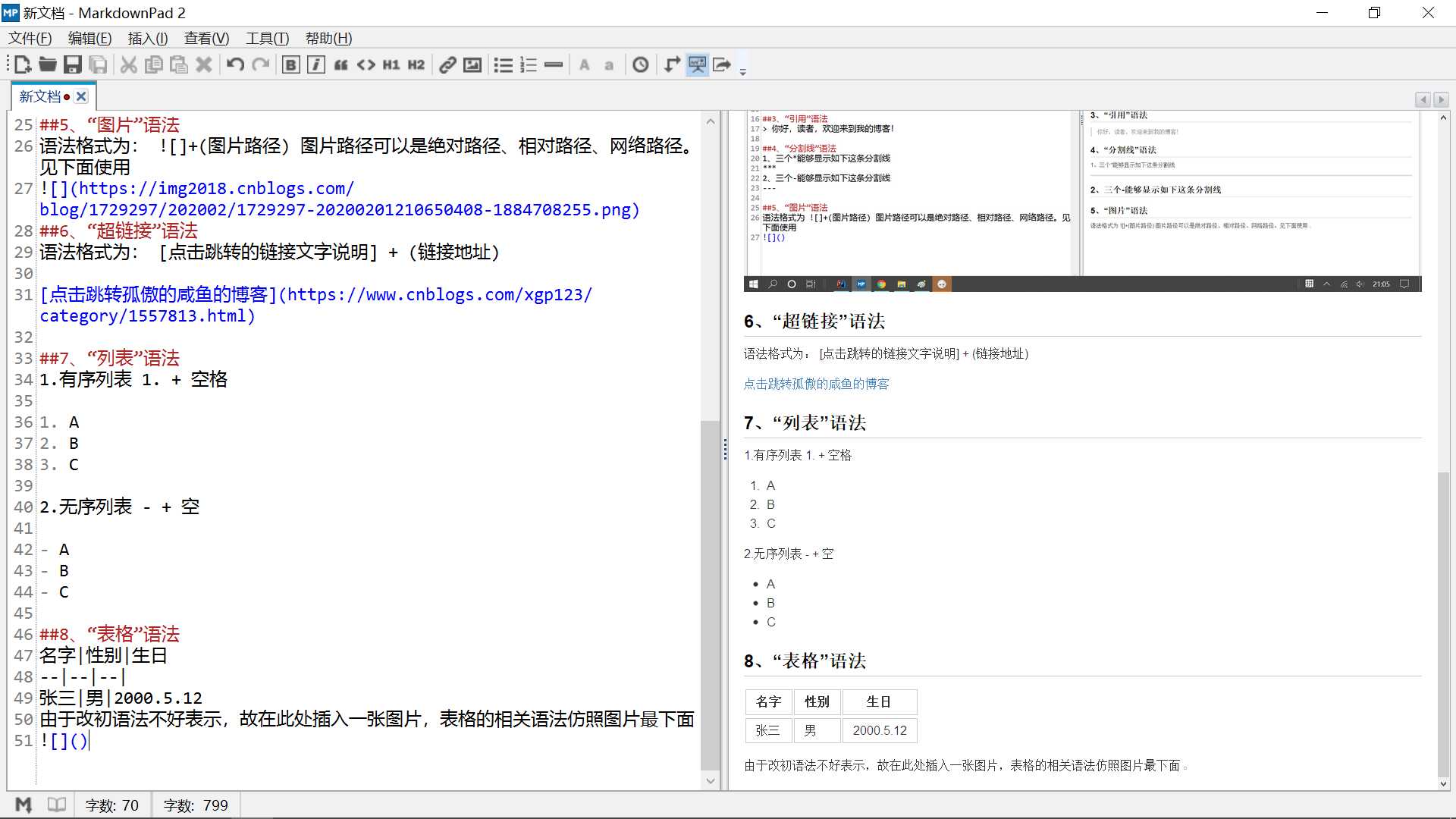Open a file using the folder icon
1456x819 pixels.
point(48,64)
